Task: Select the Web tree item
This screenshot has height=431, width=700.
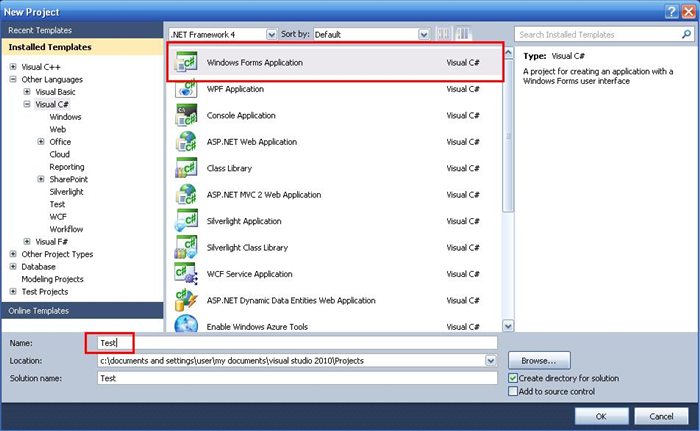Action: (58, 129)
